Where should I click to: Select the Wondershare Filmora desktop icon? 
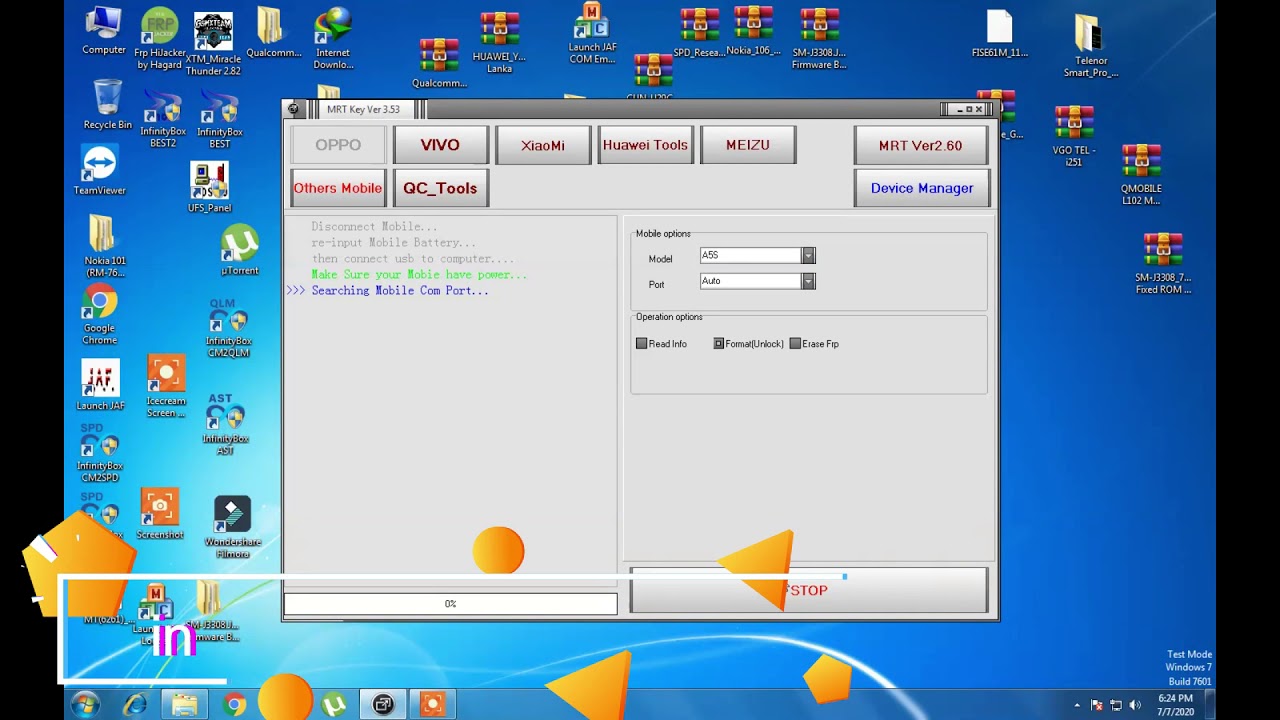(232, 528)
